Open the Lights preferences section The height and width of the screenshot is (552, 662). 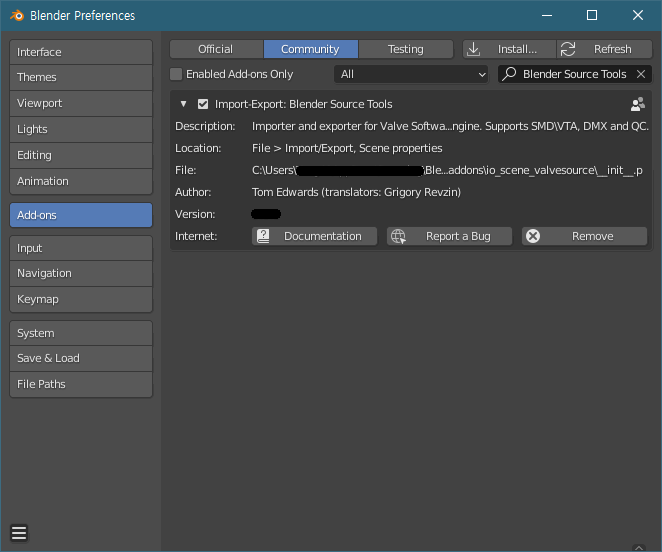[x=81, y=129]
